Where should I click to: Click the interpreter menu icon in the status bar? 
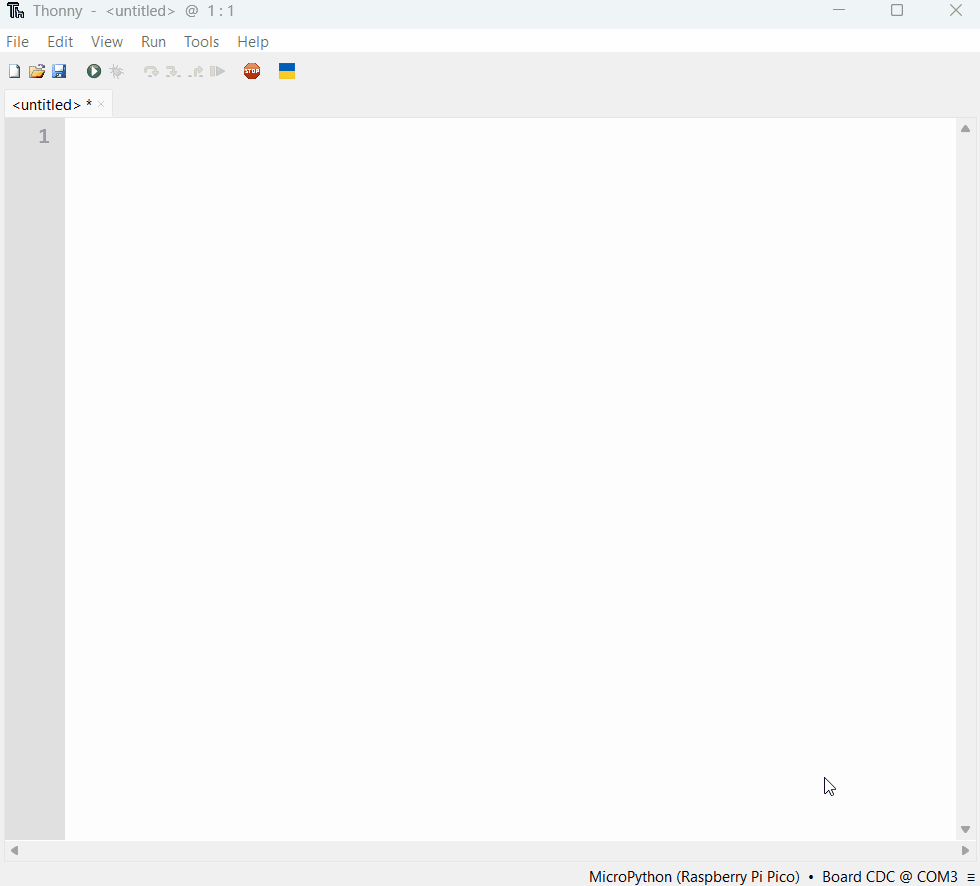[971, 877]
